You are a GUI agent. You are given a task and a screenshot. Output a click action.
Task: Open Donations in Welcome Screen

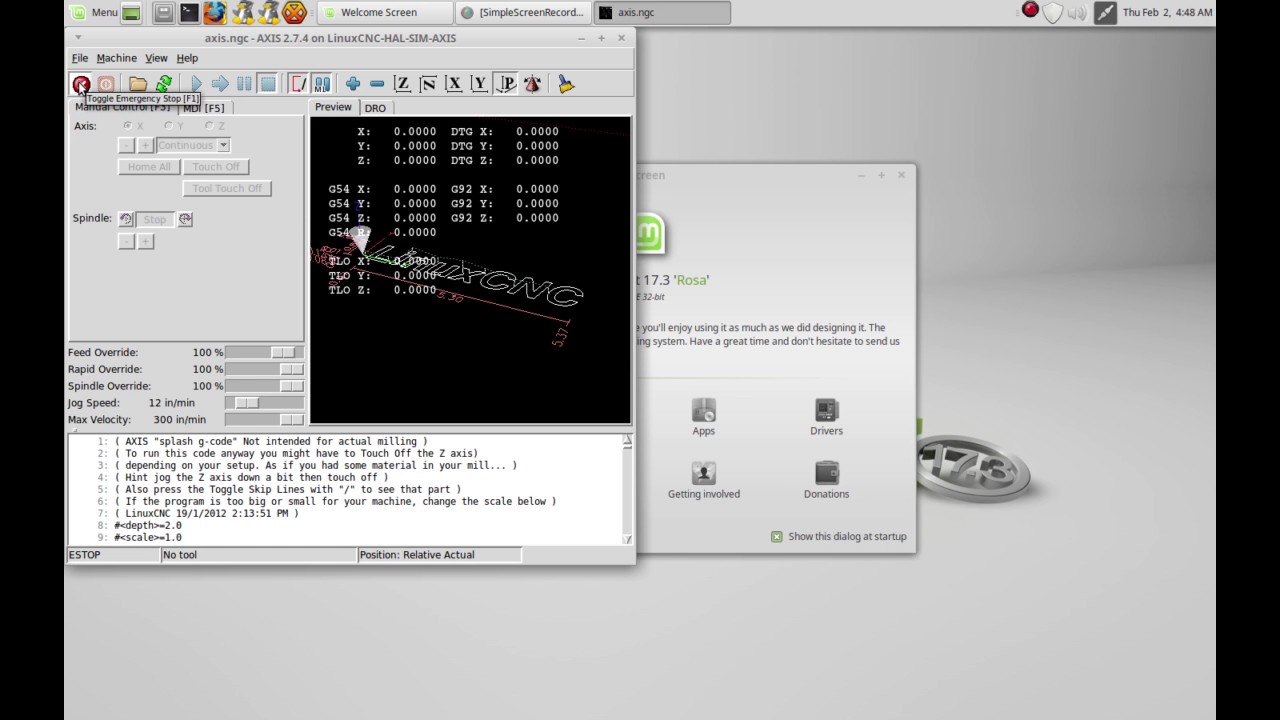(827, 480)
